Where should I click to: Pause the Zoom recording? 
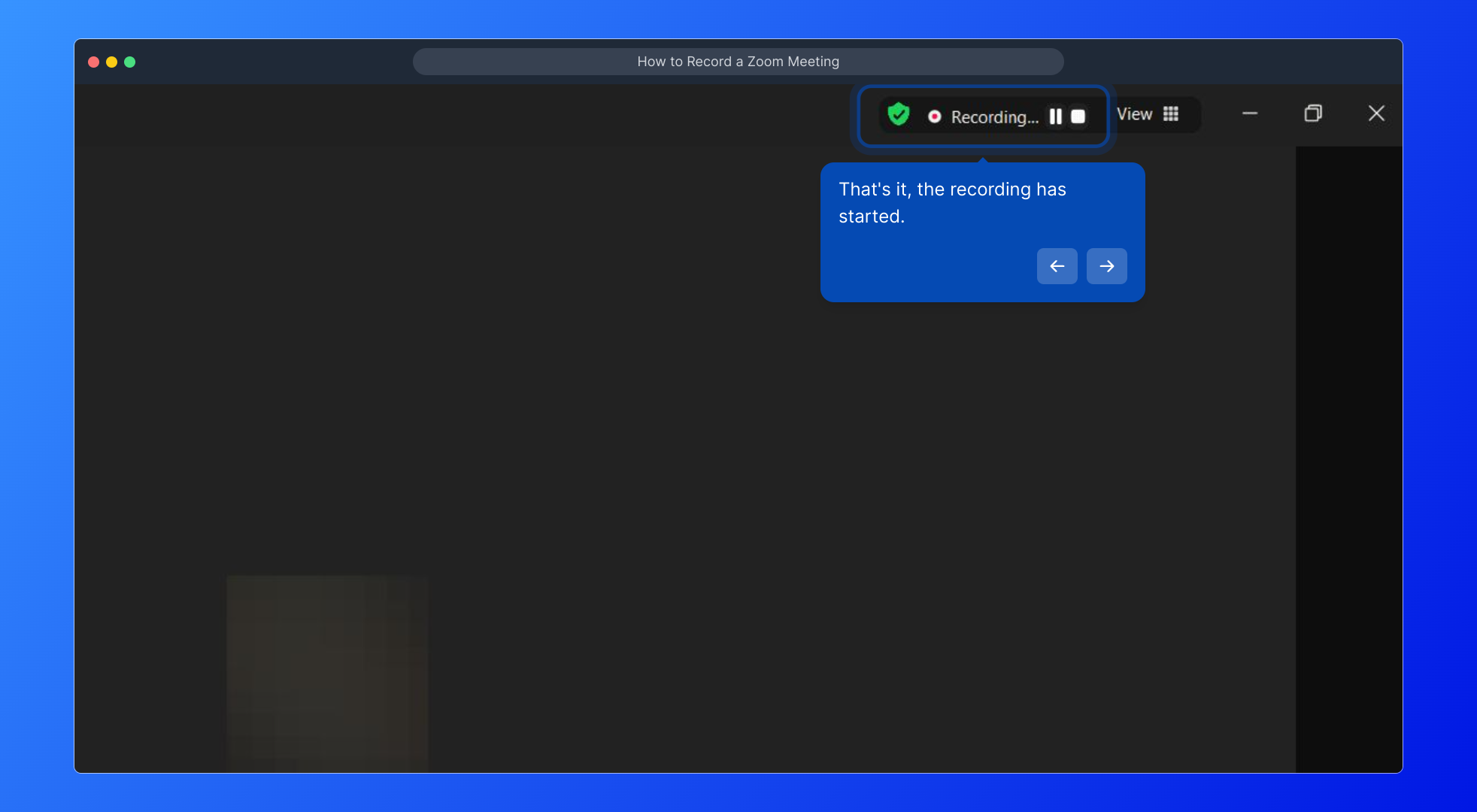coord(1056,117)
